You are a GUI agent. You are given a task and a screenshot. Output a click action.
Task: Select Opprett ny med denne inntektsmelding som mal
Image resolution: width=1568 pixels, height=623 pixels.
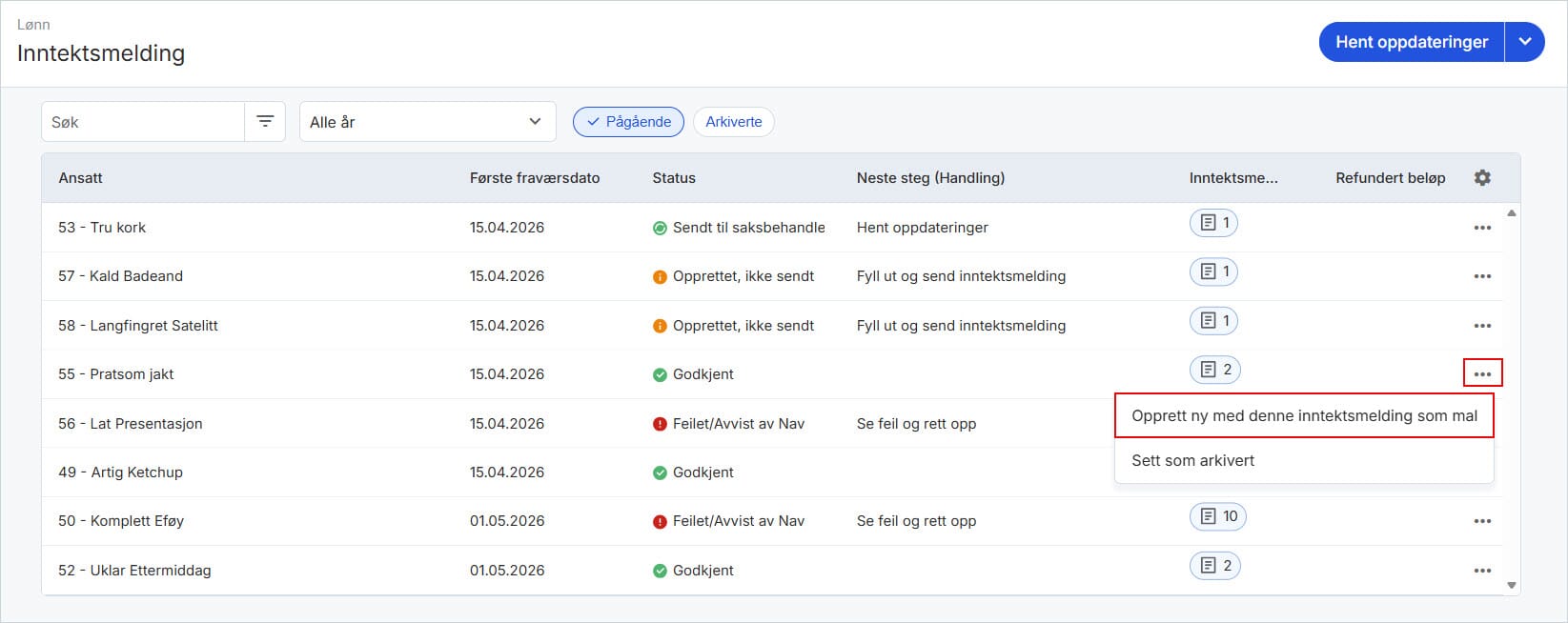pos(1304,415)
